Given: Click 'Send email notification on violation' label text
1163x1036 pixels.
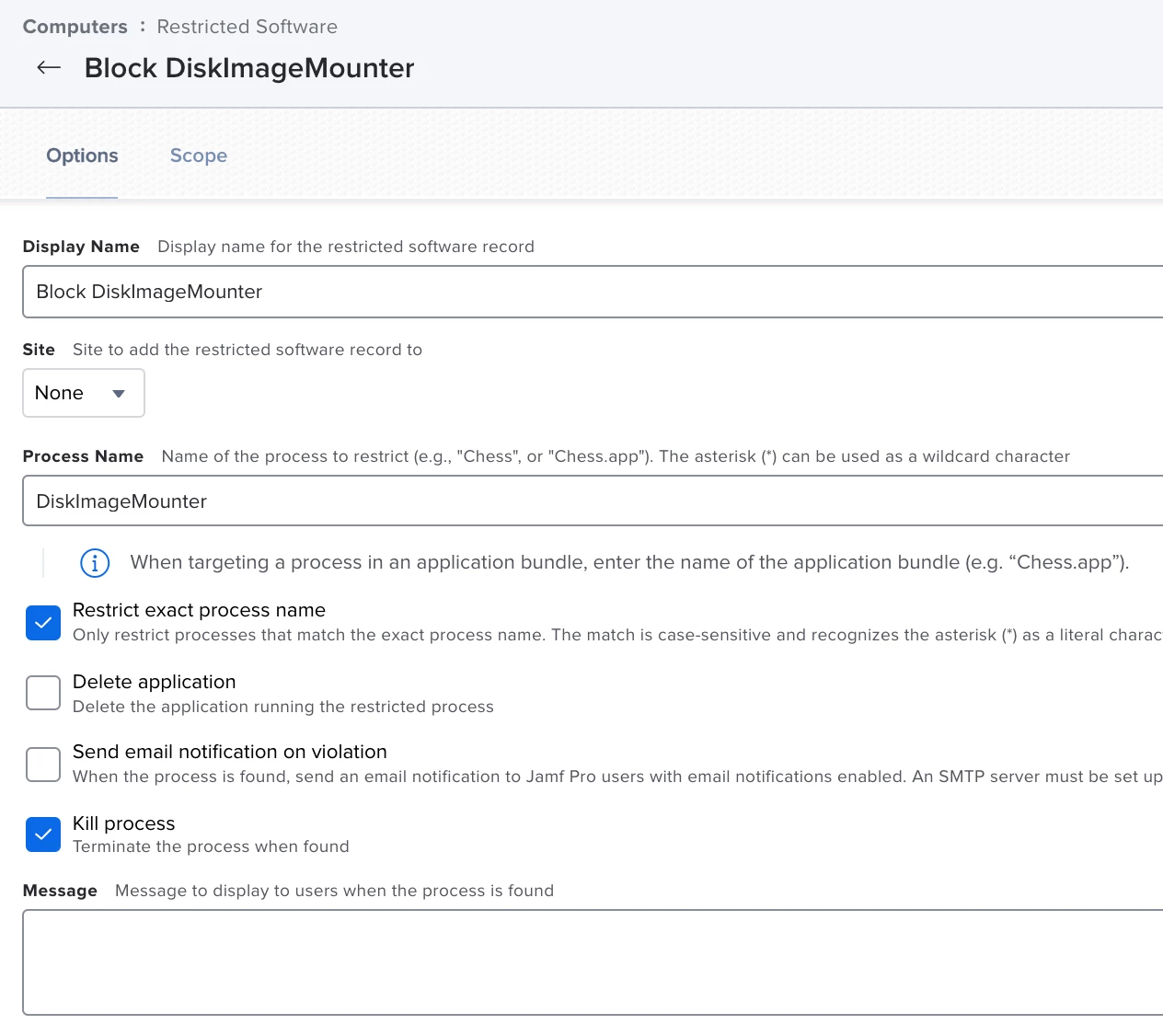Looking at the screenshot, I should 230,752.
